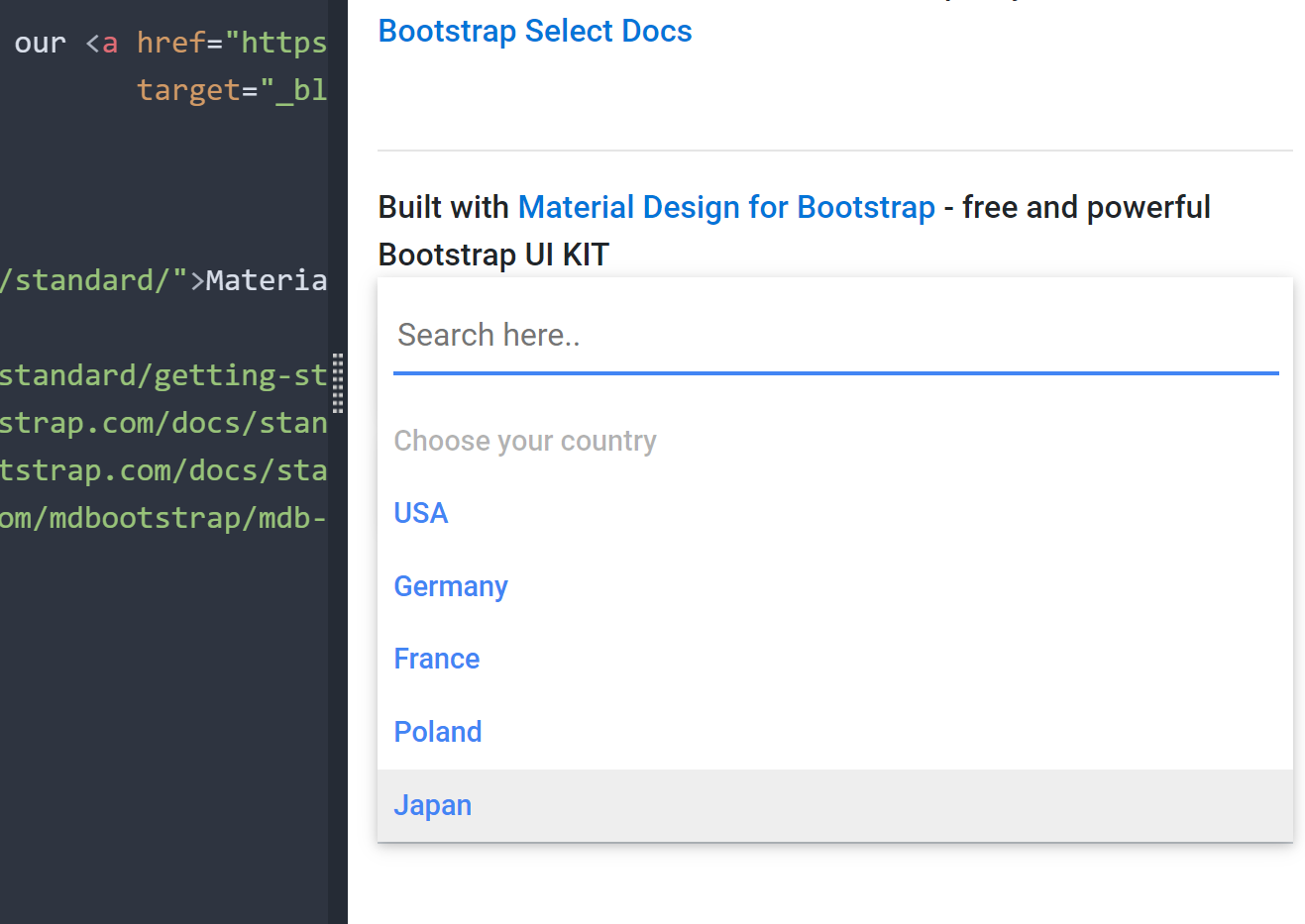Click the Choose your country placeholder option

(x=525, y=441)
